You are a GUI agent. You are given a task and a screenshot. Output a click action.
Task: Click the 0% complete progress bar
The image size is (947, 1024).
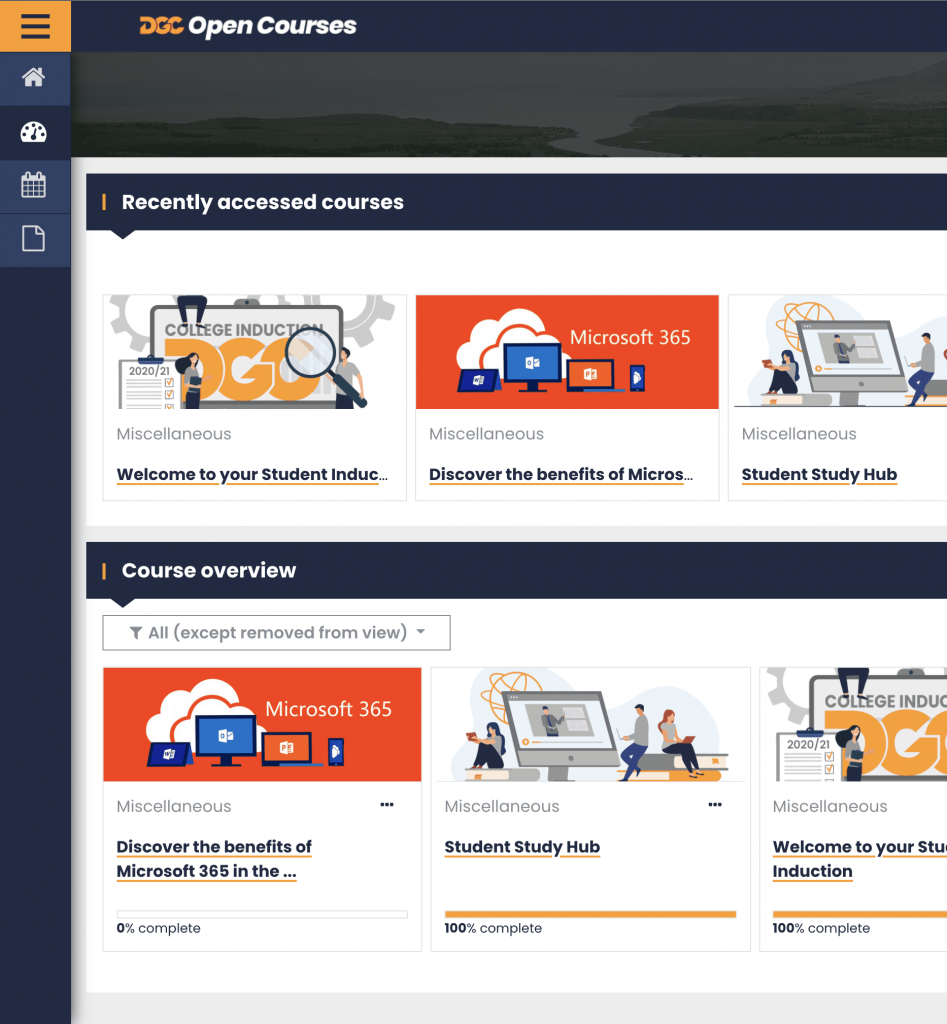(262, 914)
